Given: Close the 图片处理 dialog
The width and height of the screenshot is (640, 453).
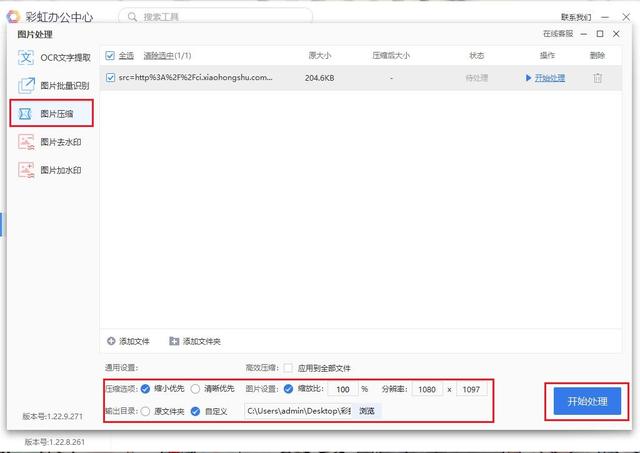Looking at the screenshot, I should 616,34.
